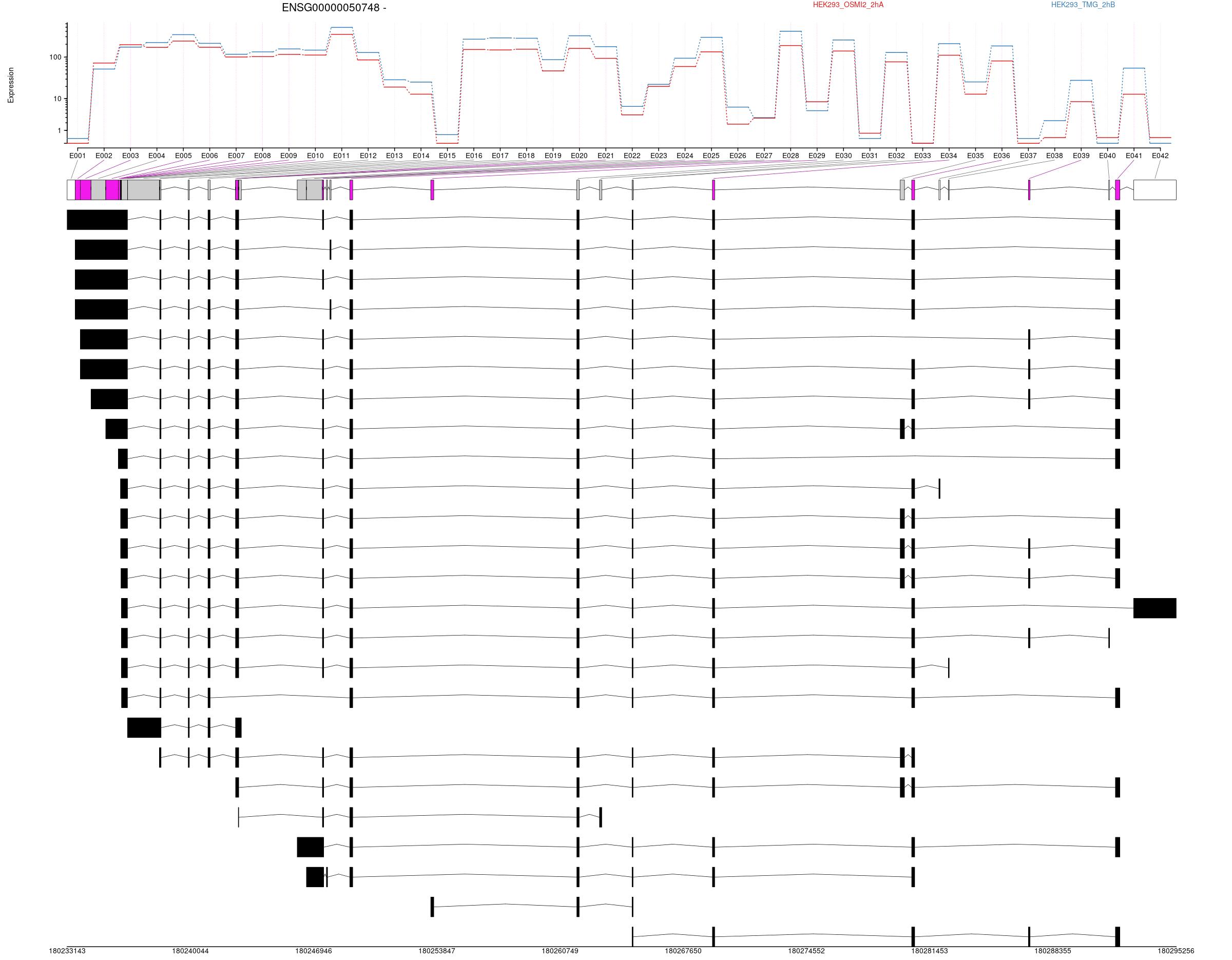Viewport: 1232px width, 960px height.
Task: Click exon label E040
Action: tap(1107, 156)
